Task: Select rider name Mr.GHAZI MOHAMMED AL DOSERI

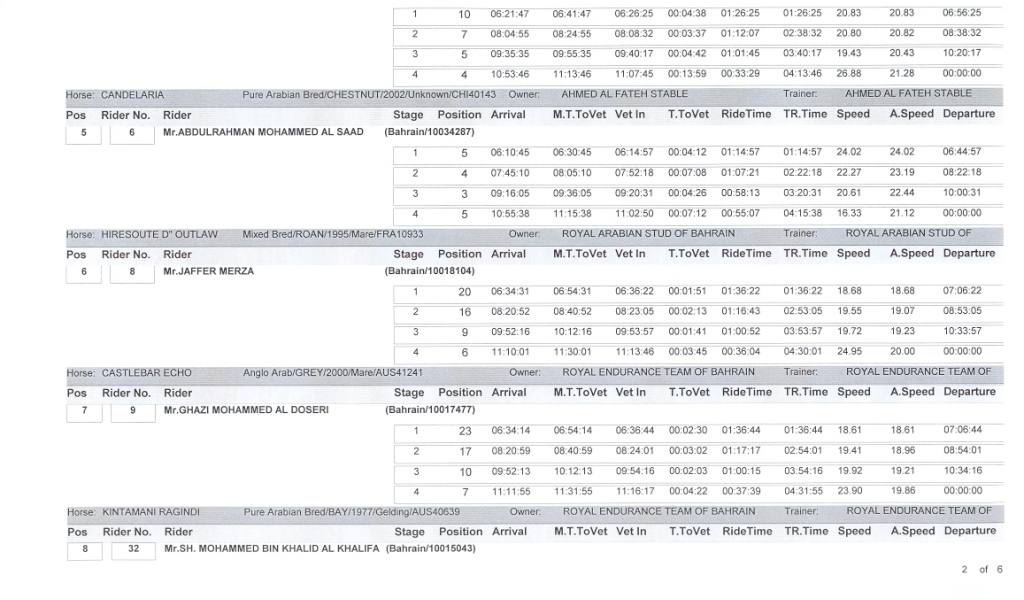Action: coord(246,410)
